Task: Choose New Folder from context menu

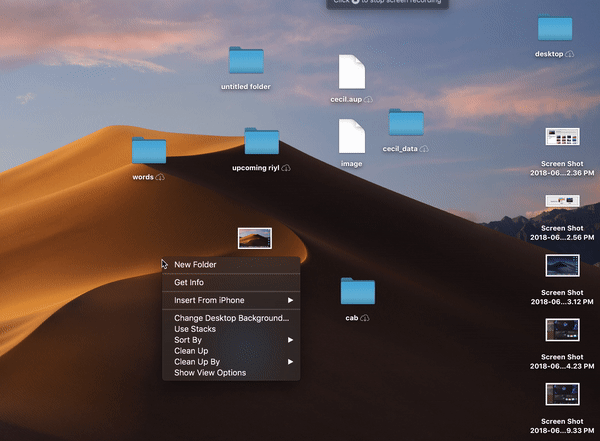Action: click(x=195, y=265)
